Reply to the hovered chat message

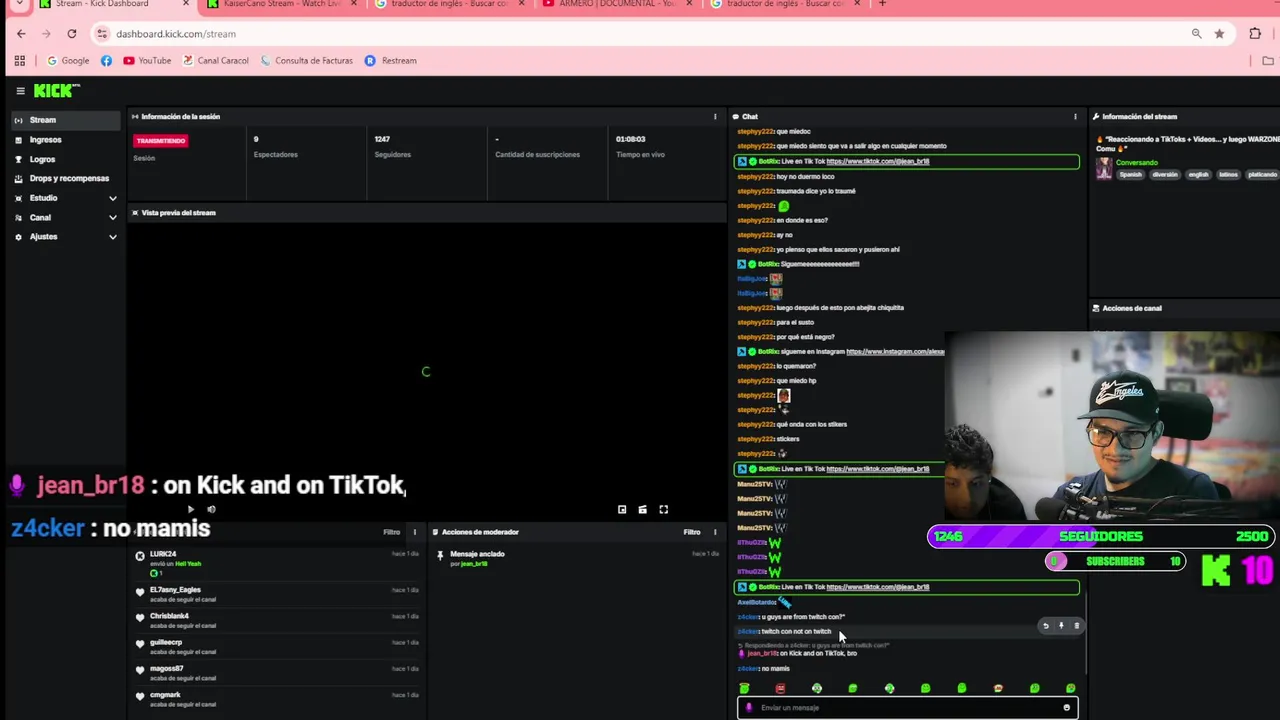pyautogui.click(x=1046, y=626)
